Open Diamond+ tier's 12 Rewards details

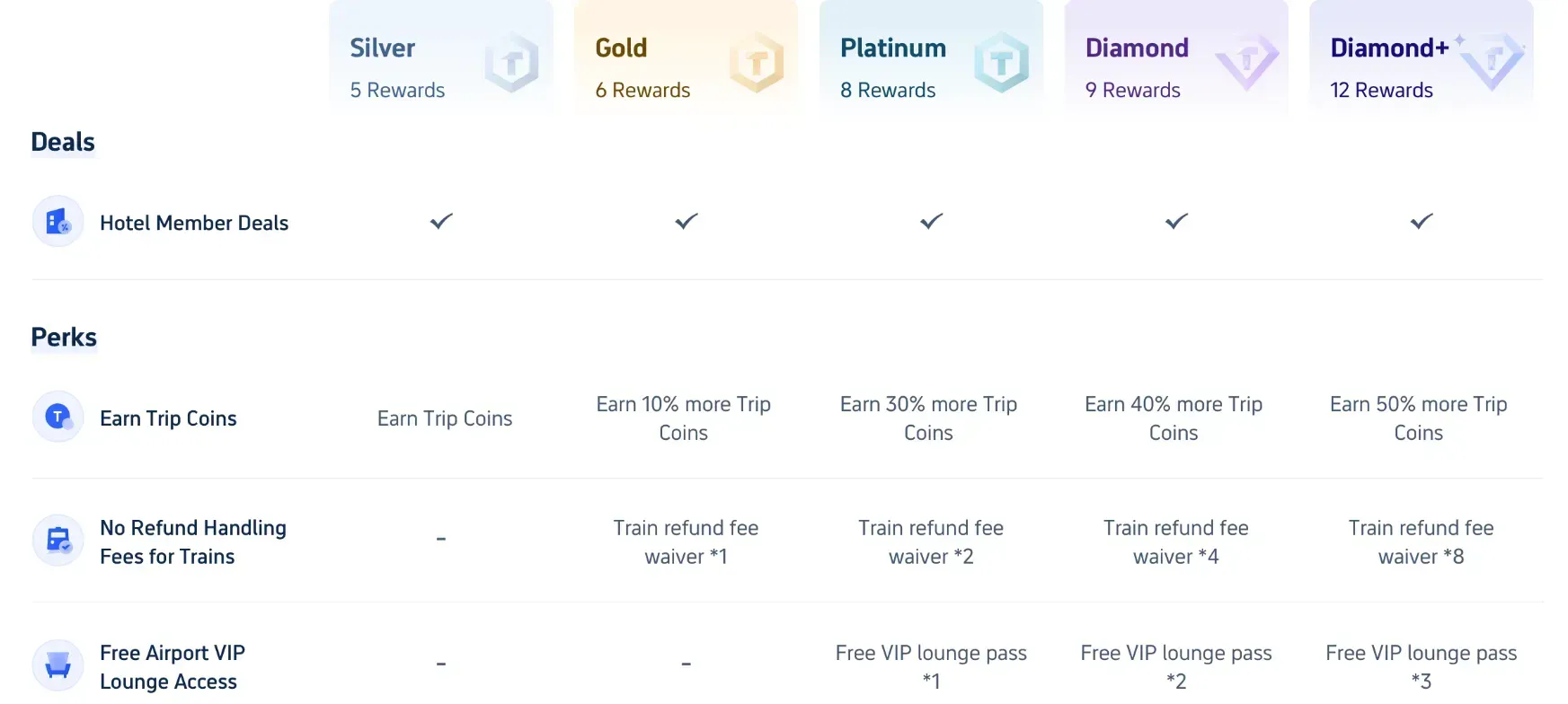coord(1383,90)
